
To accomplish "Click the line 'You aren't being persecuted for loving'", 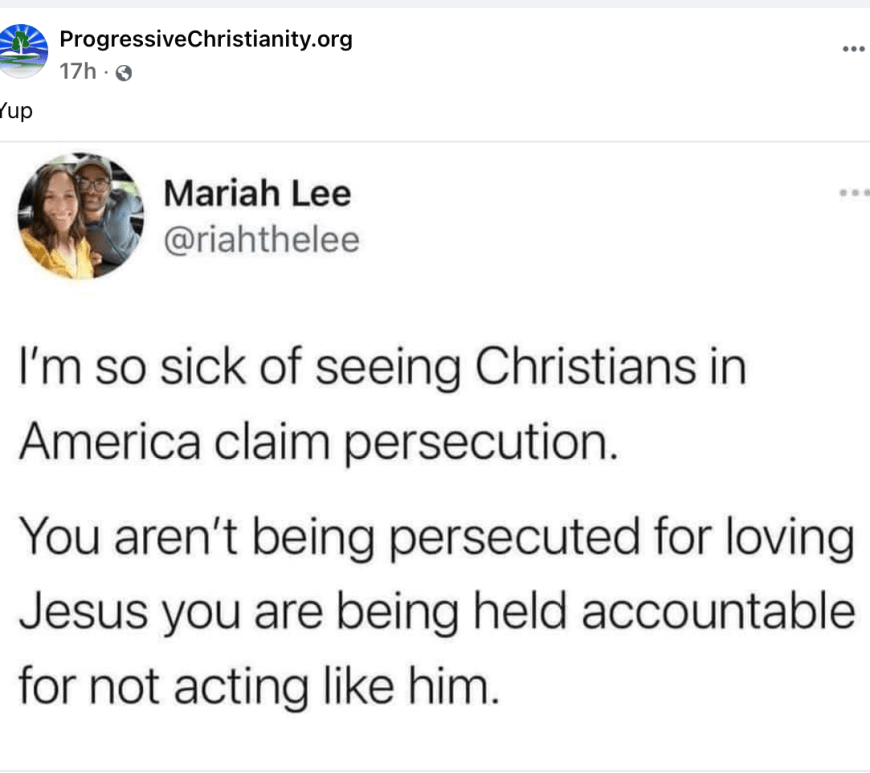I will pyautogui.click(x=437, y=538).
